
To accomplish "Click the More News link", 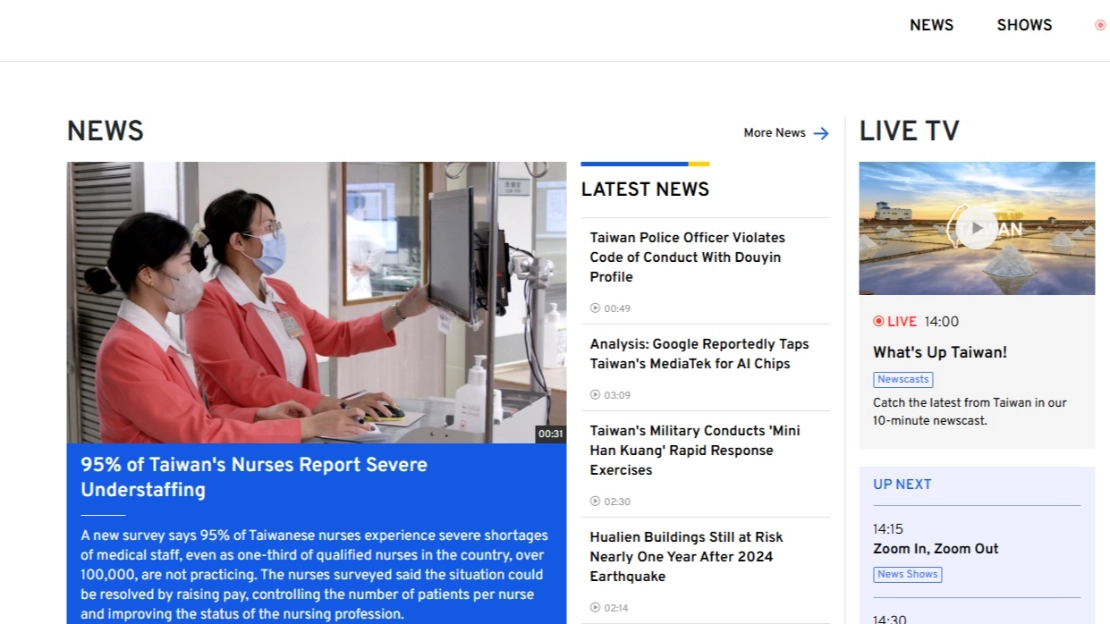I will pos(774,132).
